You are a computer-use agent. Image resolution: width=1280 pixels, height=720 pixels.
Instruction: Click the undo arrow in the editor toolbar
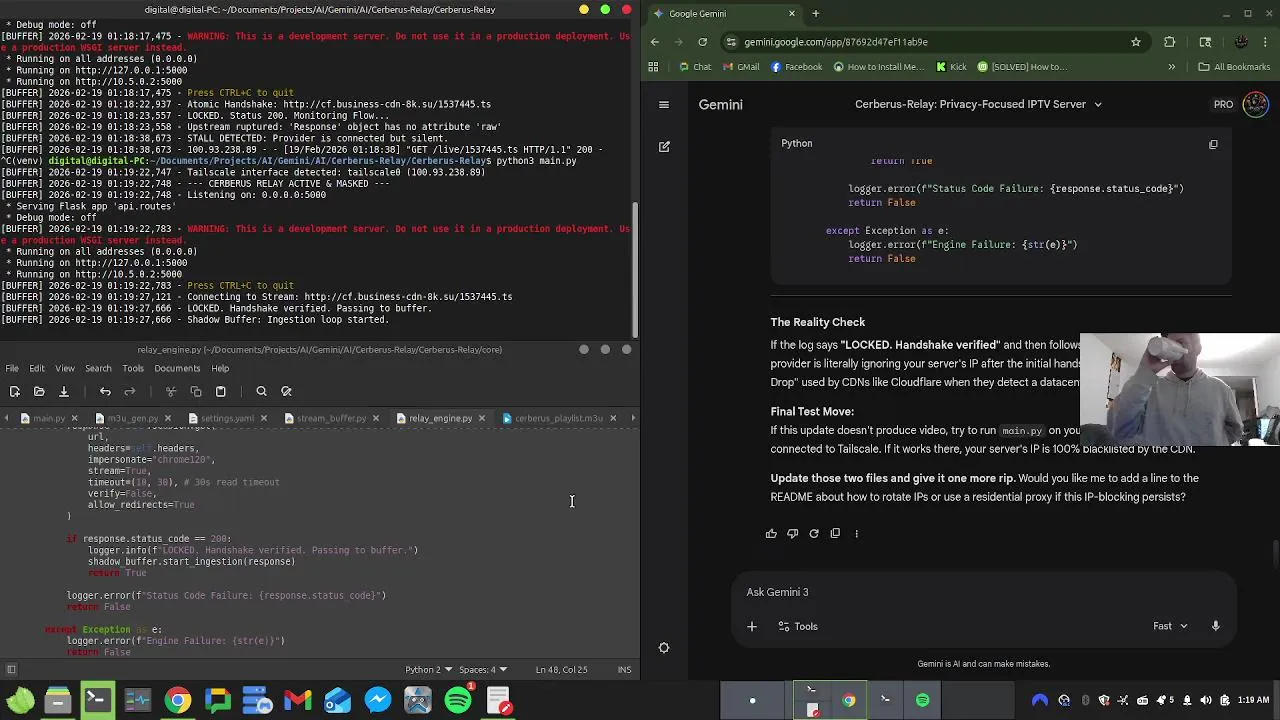[x=105, y=391]
